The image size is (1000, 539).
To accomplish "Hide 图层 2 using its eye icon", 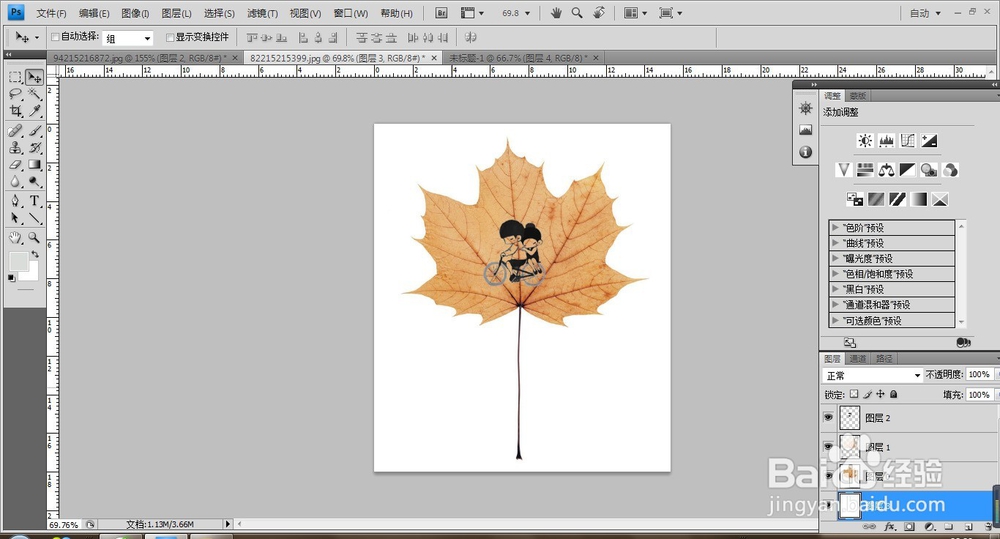I will [828, 418].
